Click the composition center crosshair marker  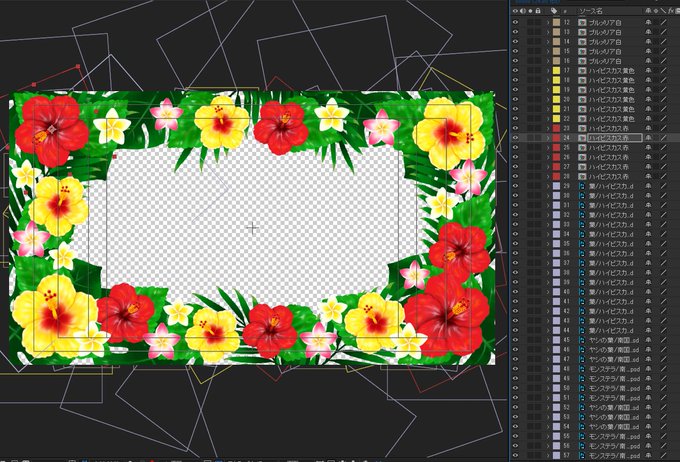point(252,228)
